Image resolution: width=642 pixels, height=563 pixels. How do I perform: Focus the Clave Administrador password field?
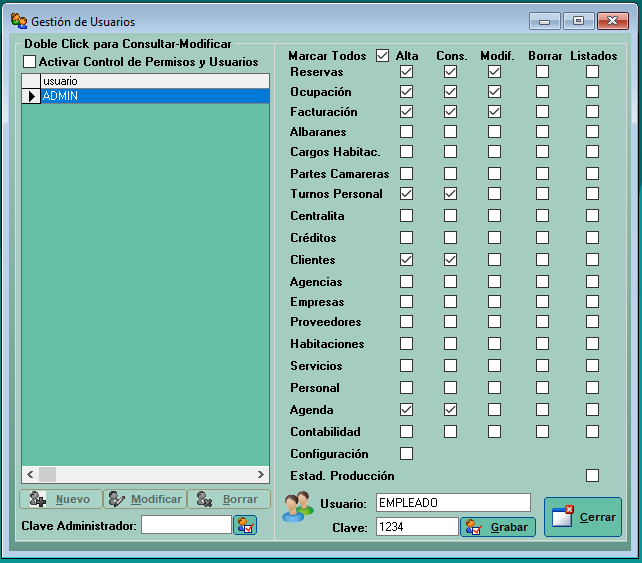coord(186,525)
